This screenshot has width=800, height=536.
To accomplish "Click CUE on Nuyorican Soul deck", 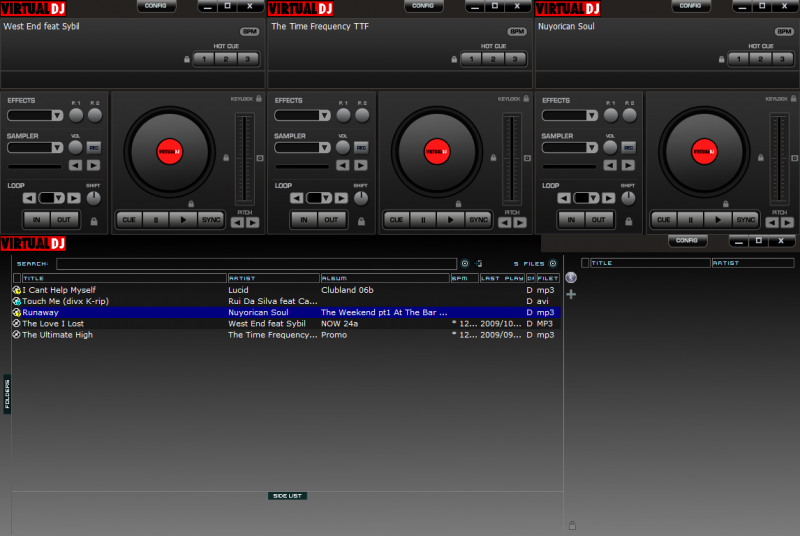I will [664, 220].
